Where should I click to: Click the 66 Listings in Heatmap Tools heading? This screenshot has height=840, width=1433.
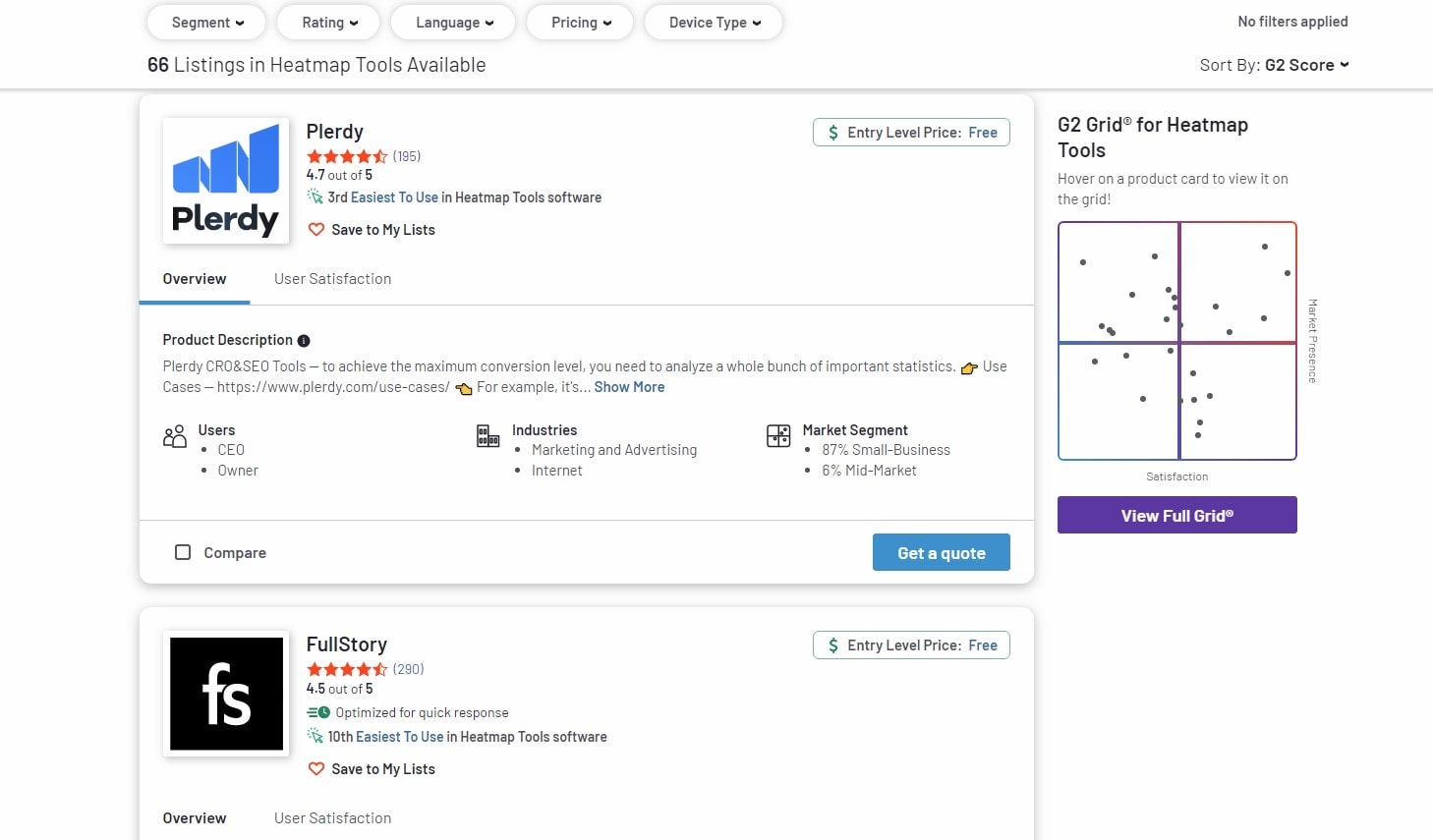(x=316, y=65)
